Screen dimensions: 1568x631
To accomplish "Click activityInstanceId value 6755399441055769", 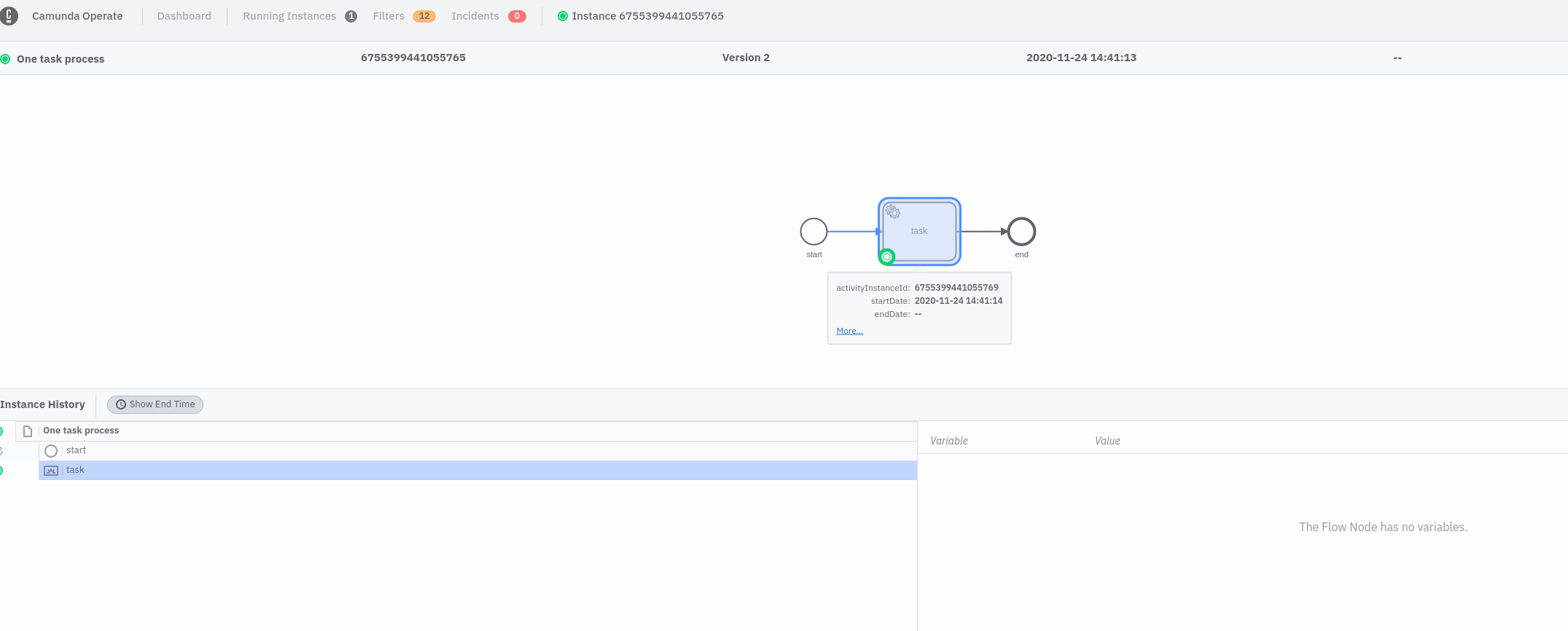I will tap(956, 288).
